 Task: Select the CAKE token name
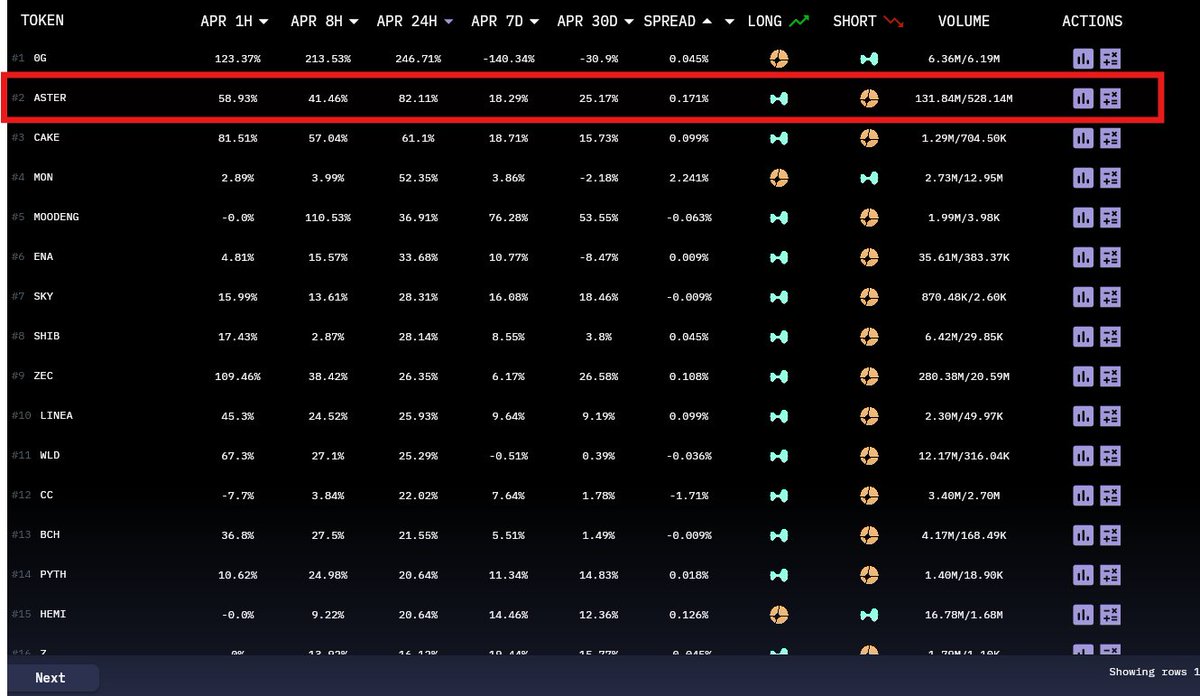coord(46,138)
